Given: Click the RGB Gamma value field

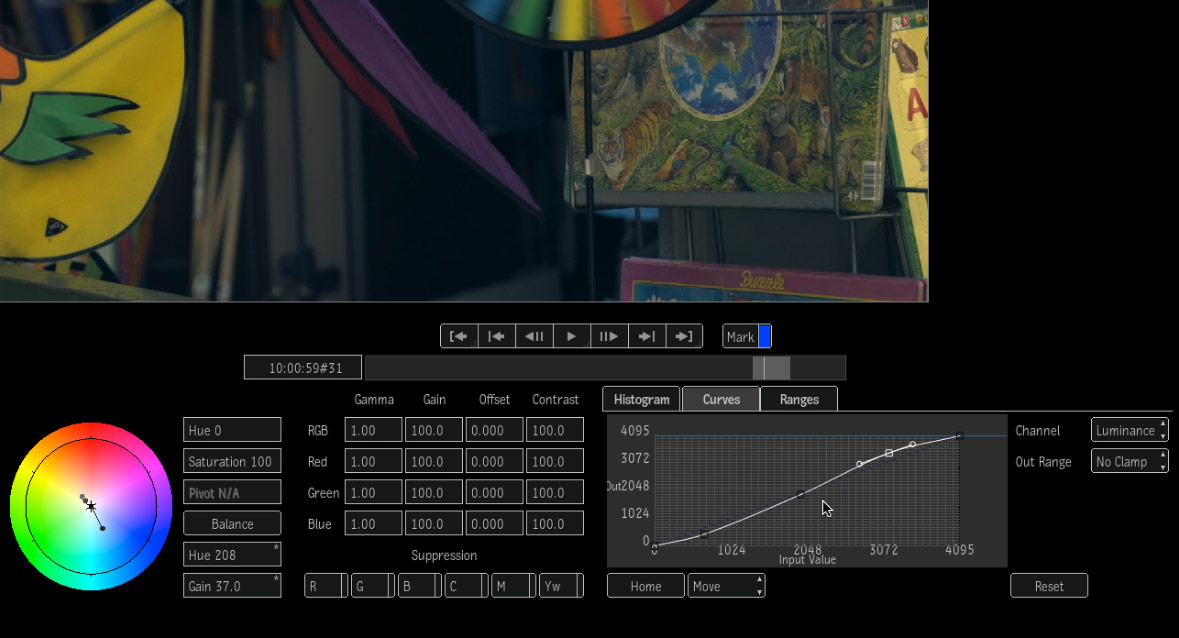Looking at the screenshot, I should [x=373, y=430].
